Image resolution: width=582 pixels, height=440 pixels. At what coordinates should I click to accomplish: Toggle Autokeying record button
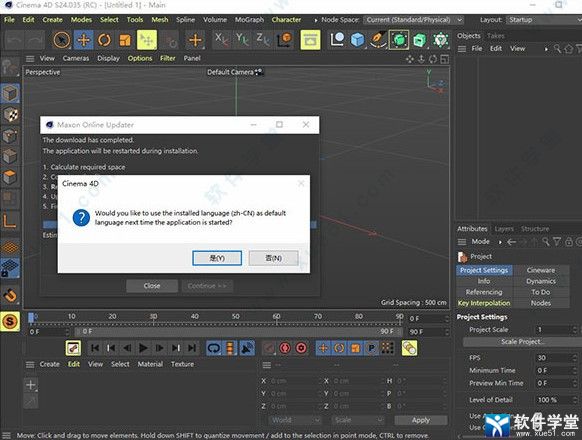[x=285, y=348]
